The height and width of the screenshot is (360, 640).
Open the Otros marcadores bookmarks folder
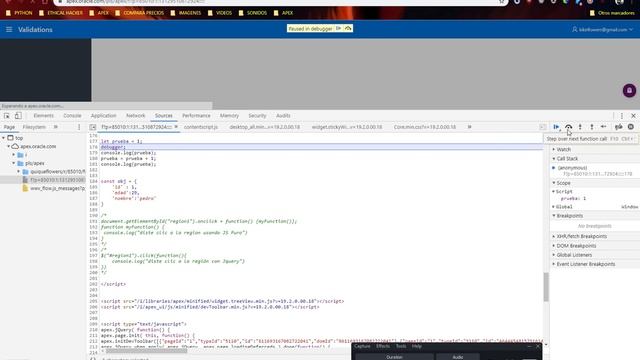tap(612, 13)
